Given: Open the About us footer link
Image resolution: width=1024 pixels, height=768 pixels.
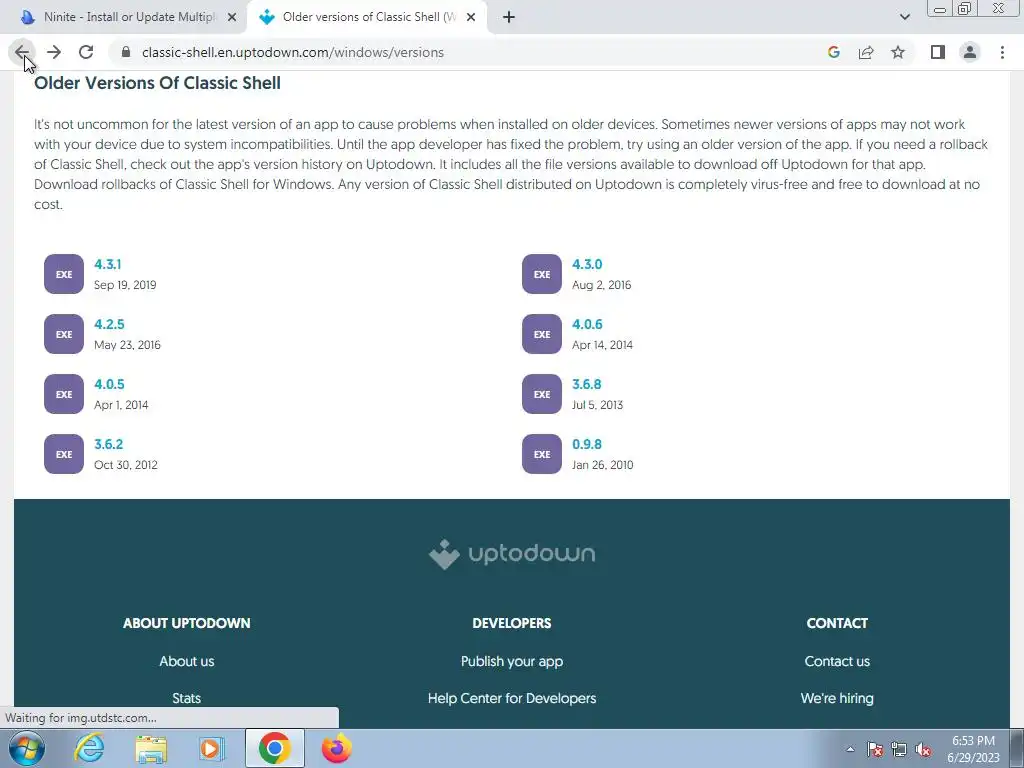Looking at the screenshot, I should point(187,662).
